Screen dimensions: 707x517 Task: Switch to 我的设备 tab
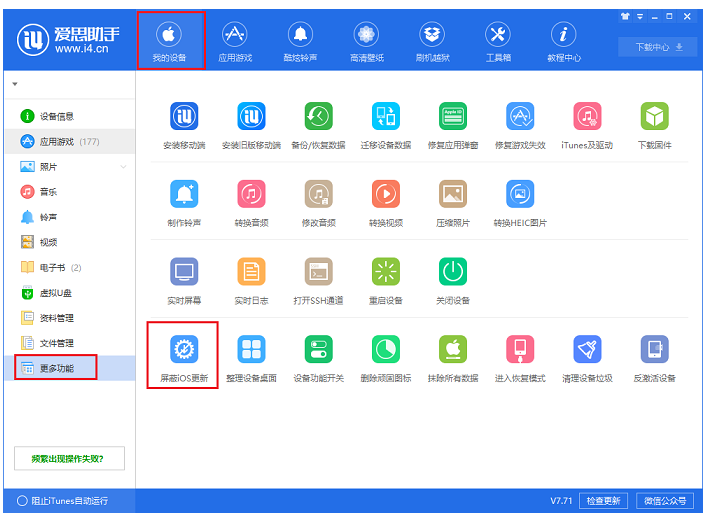pos(169,42)
